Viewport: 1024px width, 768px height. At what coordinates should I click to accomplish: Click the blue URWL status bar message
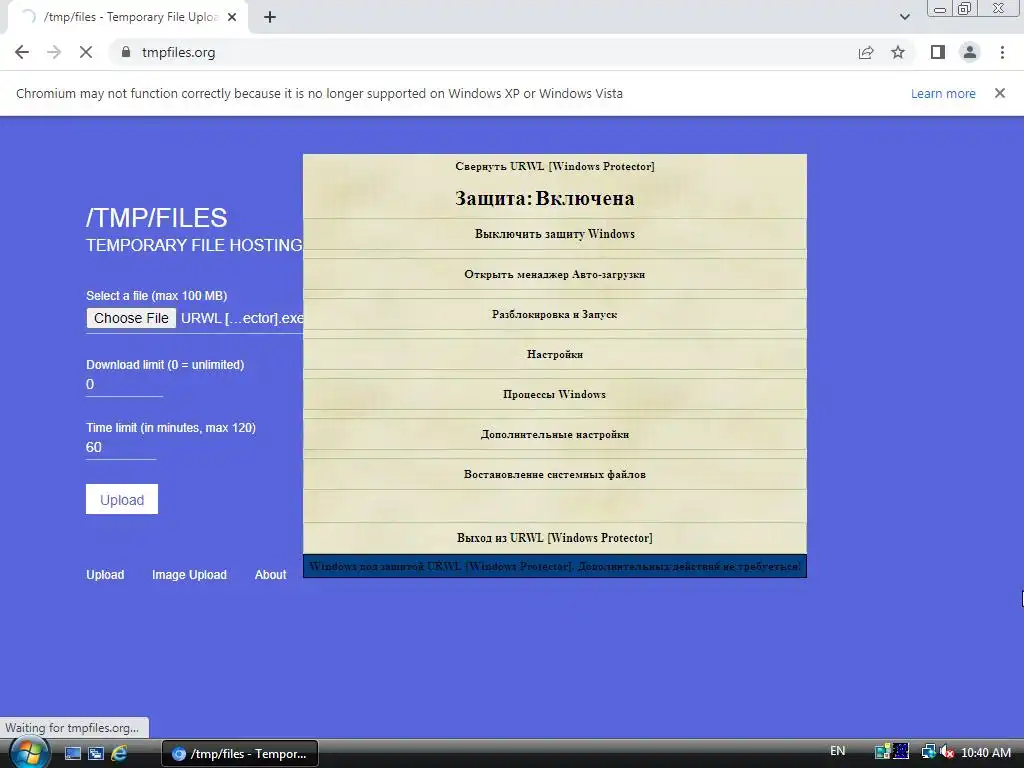coord(554,566)
